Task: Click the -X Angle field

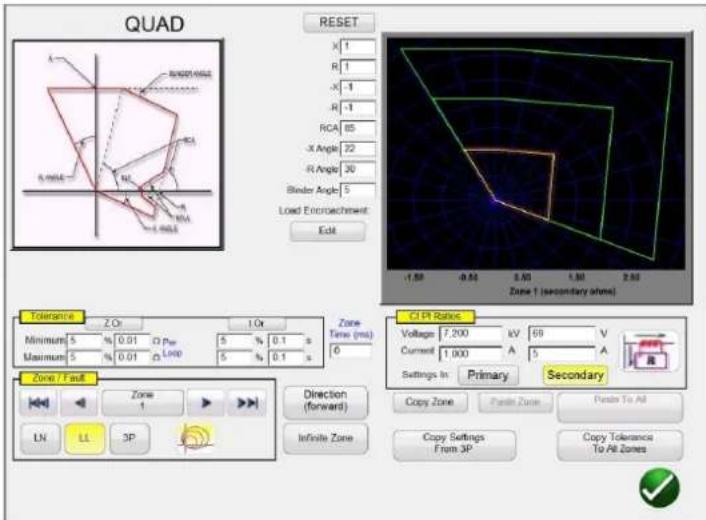Action: click(x=358, y=149)
